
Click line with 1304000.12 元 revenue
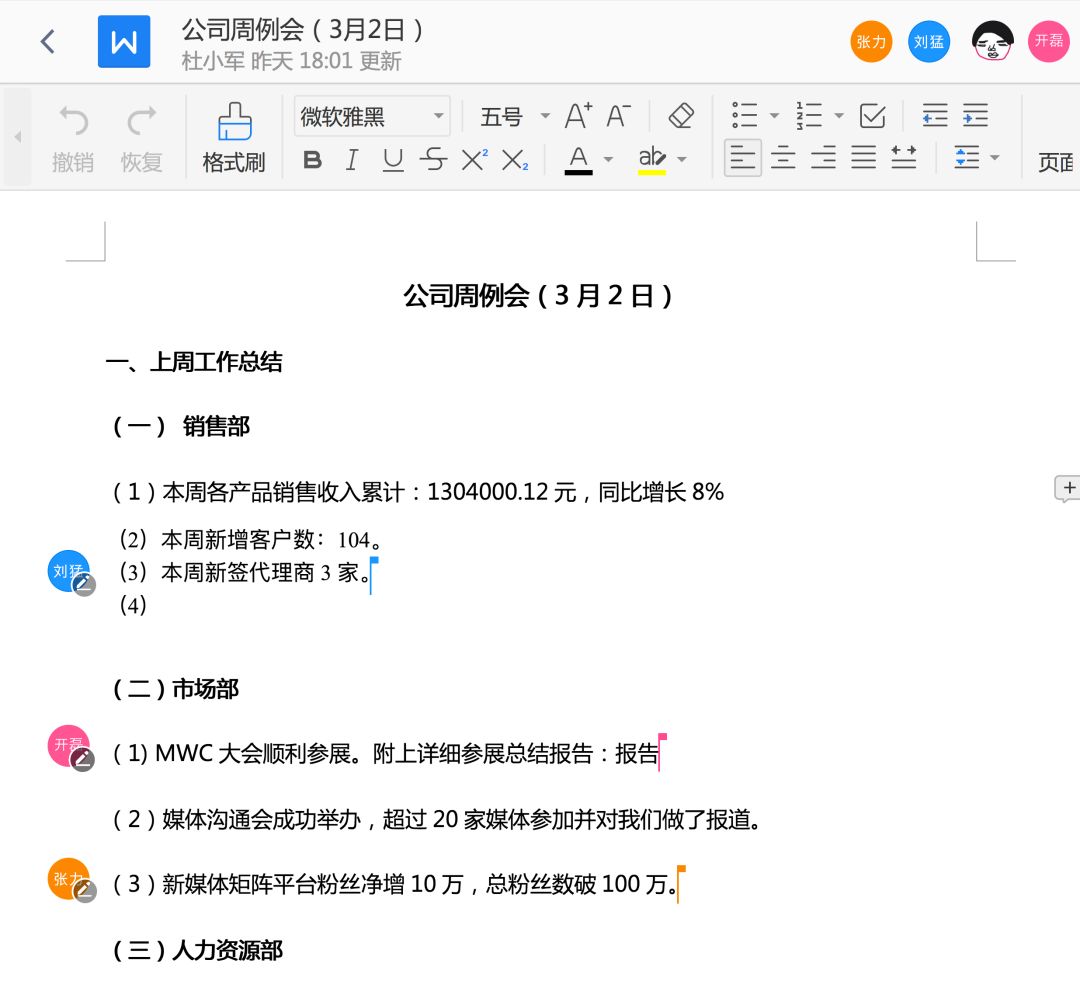(417, 492)
